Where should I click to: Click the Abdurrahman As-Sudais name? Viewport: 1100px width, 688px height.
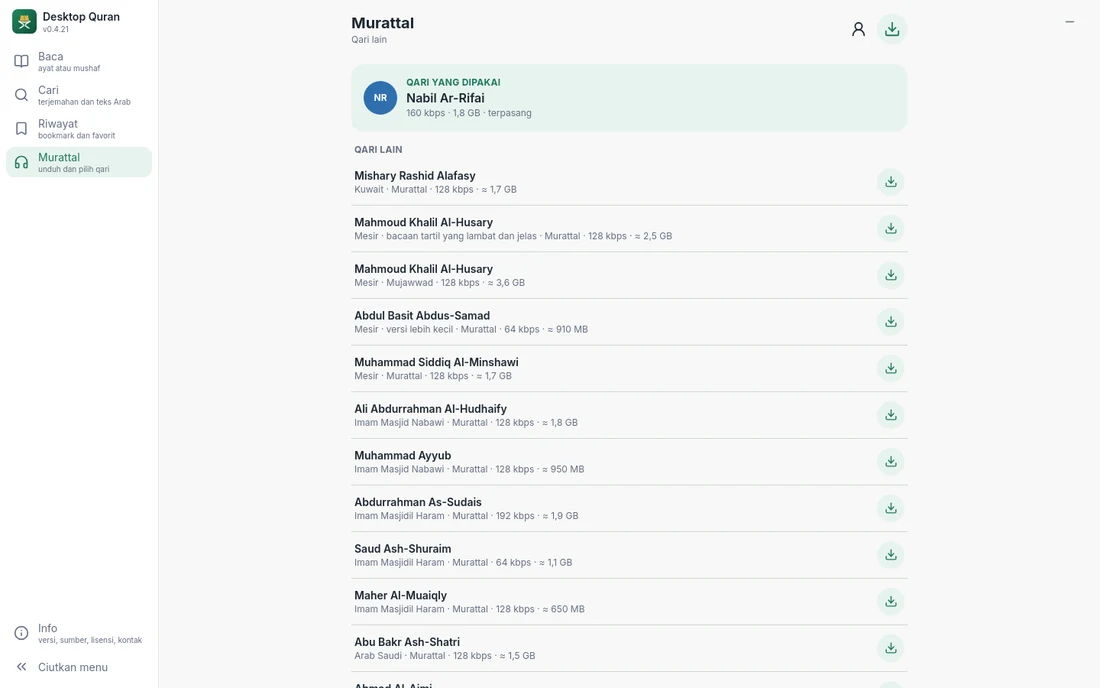pyautogui.click(x=417, y=502)
